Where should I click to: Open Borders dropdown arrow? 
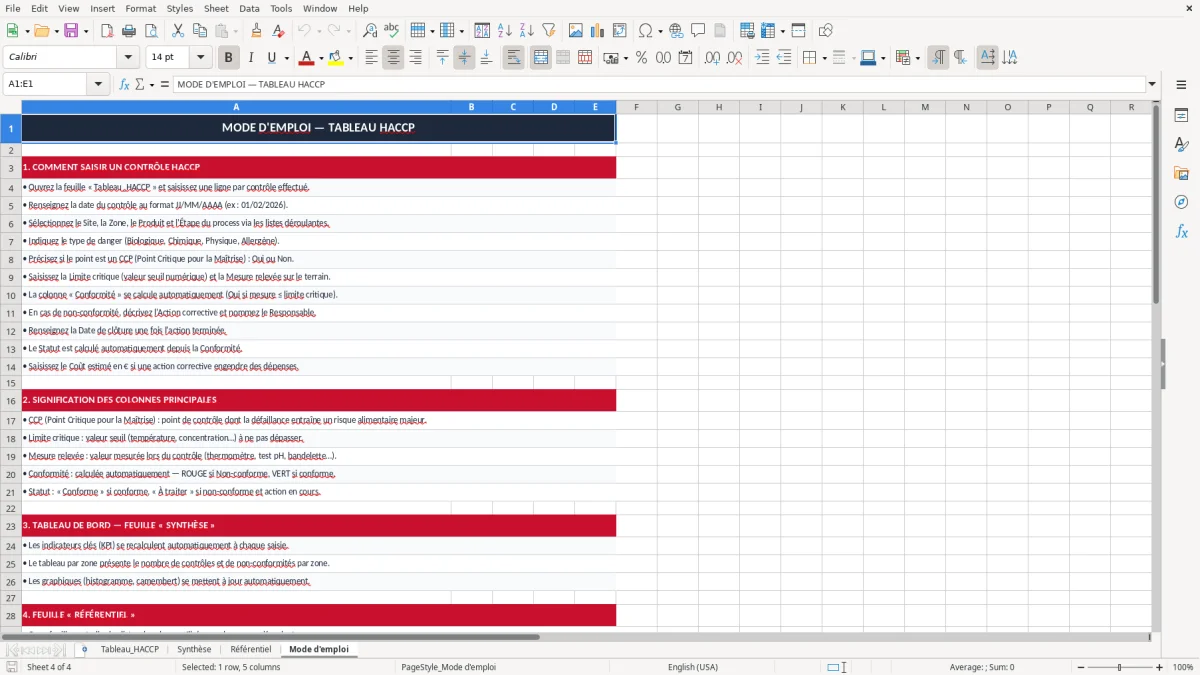tap(824, 58)
